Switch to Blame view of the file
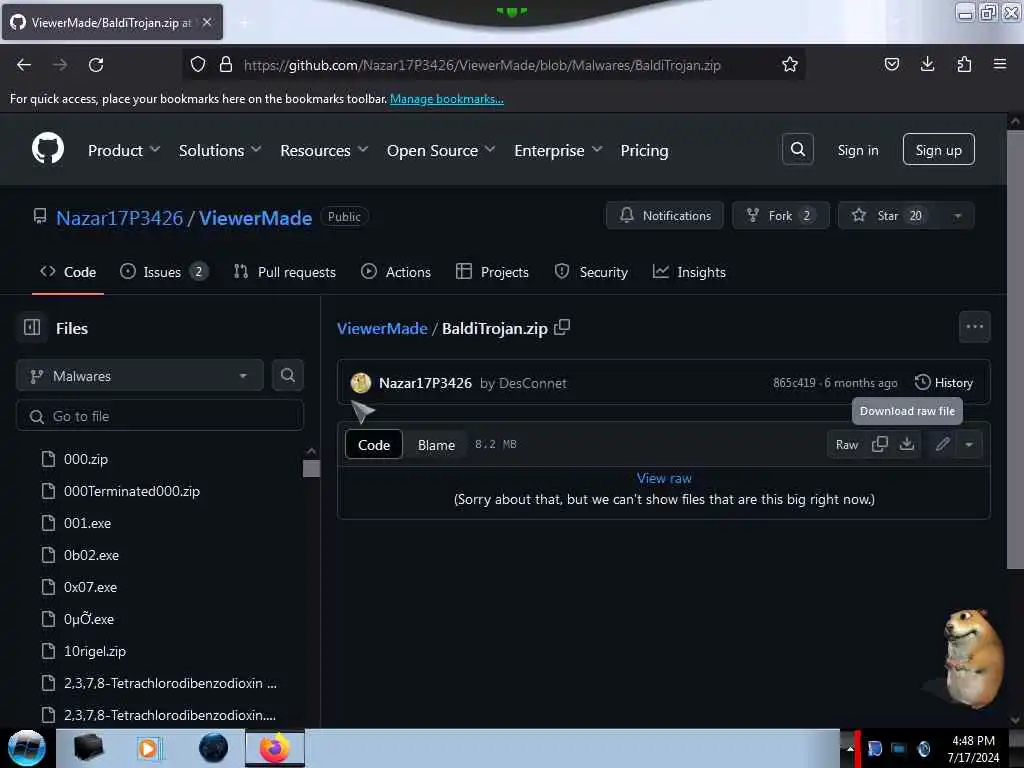 tap(436, 445)
